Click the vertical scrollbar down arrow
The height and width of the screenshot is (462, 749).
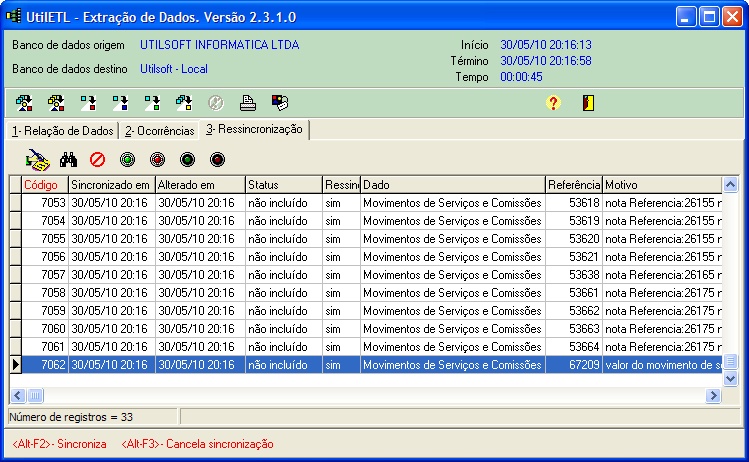click(730, 379)
